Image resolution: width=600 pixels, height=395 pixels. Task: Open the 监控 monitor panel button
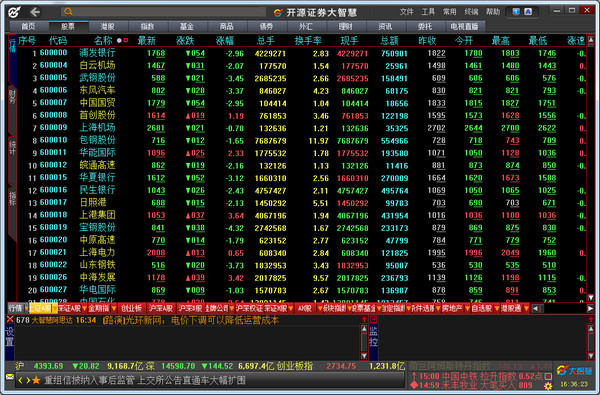[x=374, y=337]
